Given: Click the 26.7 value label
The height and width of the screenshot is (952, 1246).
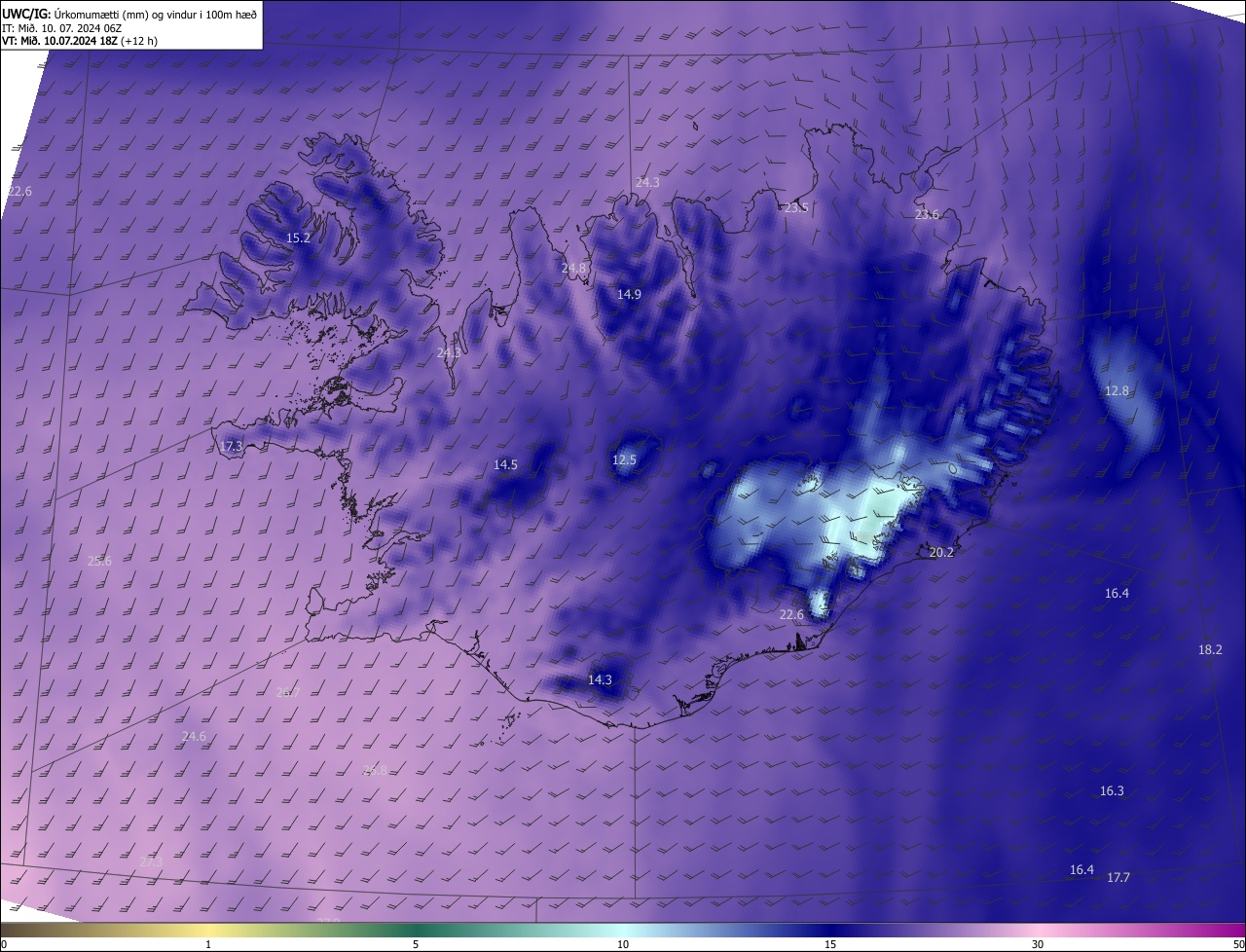Looking at the screenshot, I should coord(287,692).
